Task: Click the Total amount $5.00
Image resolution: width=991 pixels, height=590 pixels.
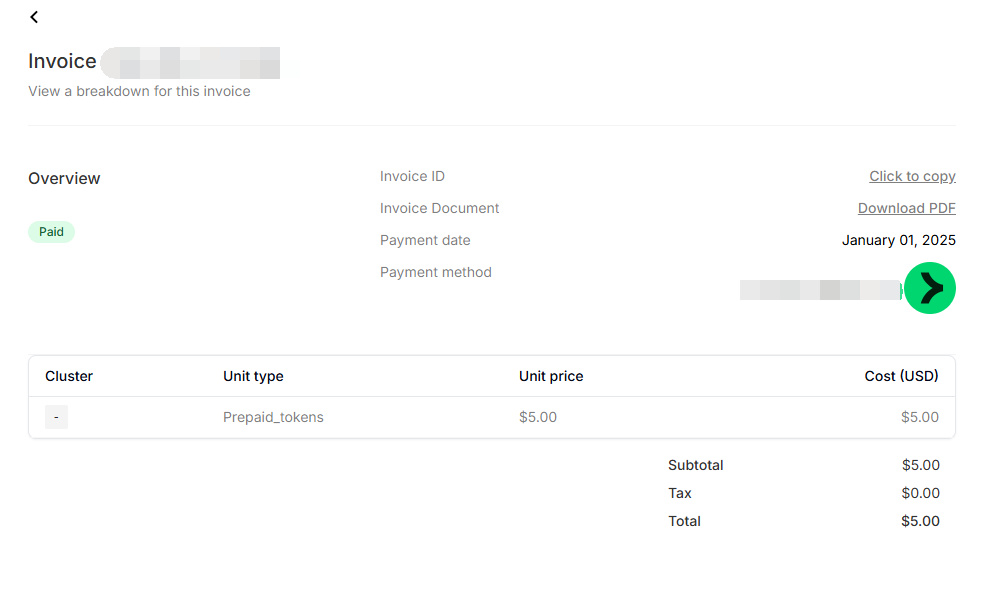Action: [x=920, y=521]
